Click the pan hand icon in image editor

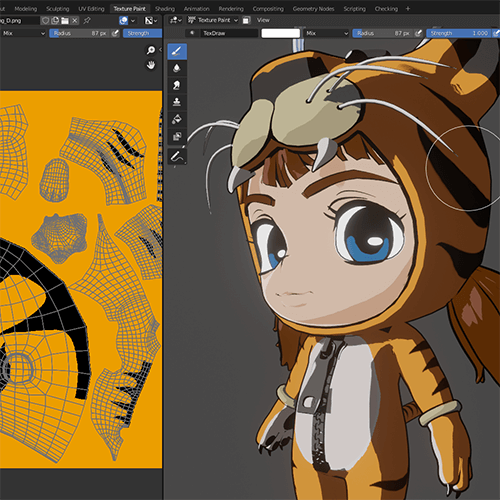pos(151,65)
